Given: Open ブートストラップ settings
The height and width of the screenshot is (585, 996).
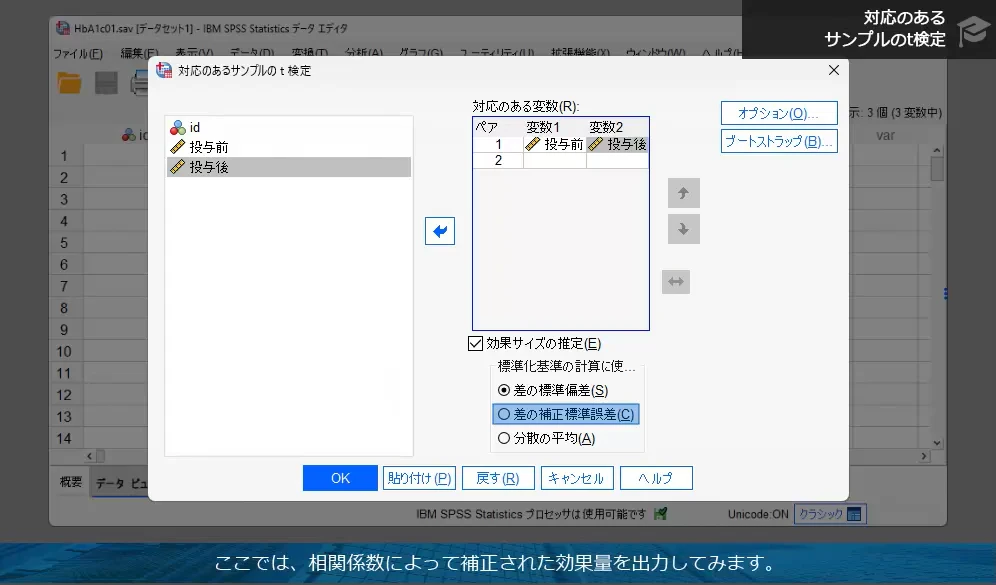Looking at the screenshot, I should (778, 140).
